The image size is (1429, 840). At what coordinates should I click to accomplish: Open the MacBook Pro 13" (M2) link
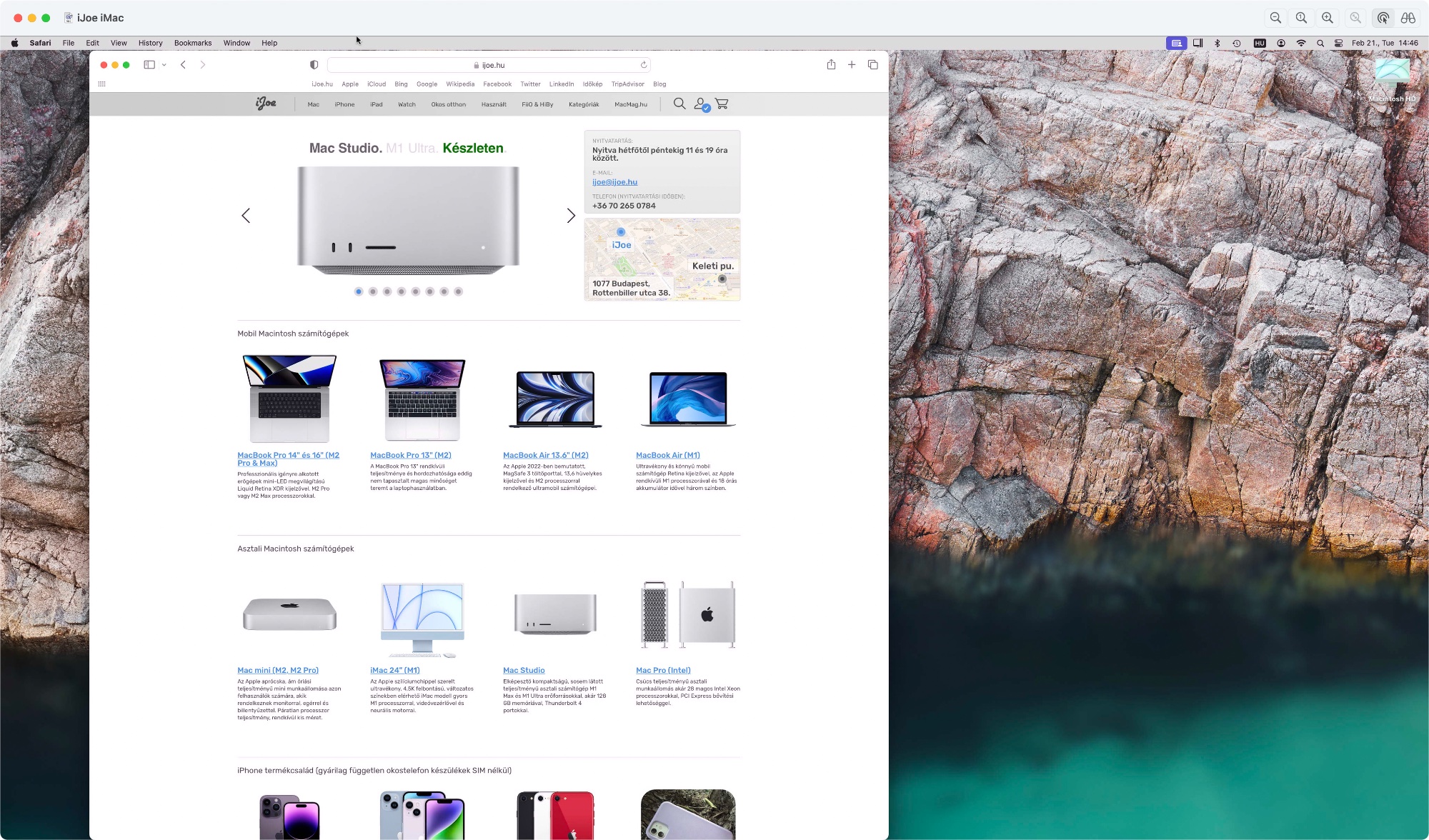pyautogui.click(x=411, y=455)
